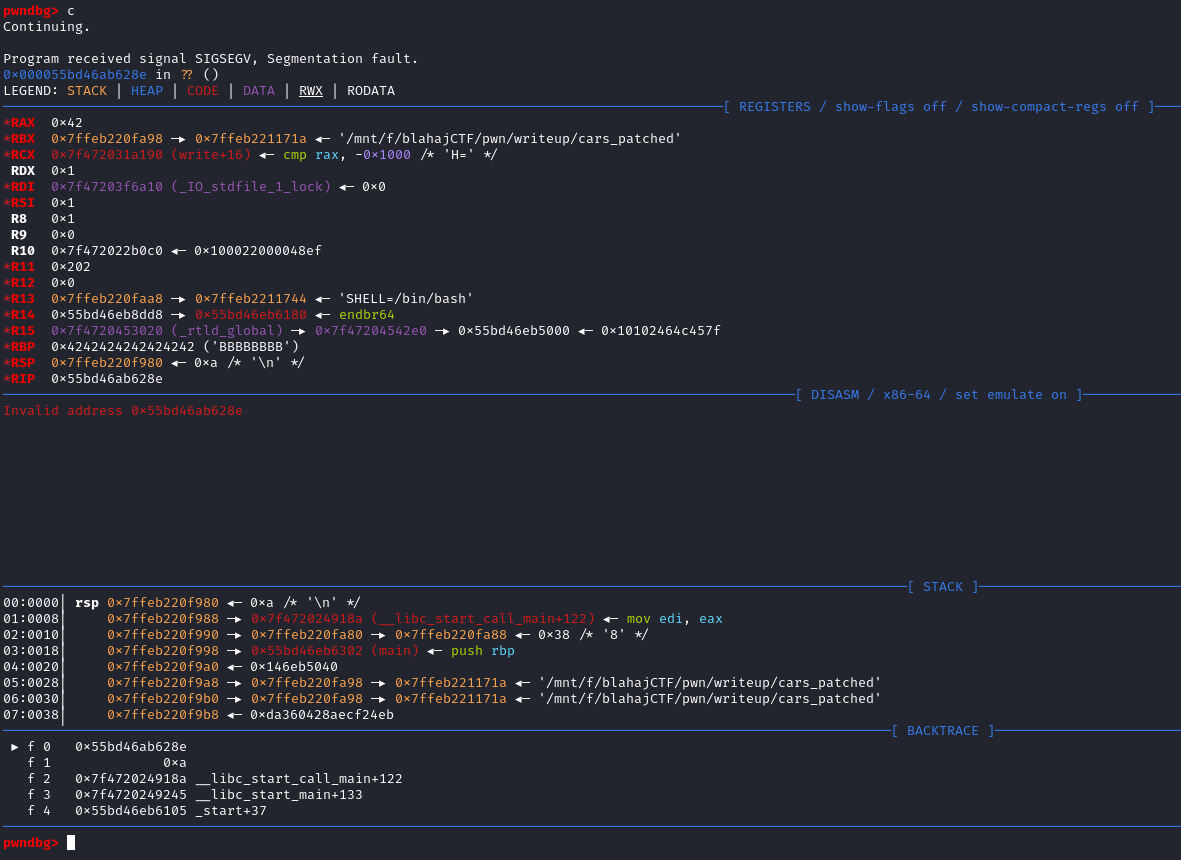Viewport: 1181px width, 860px height.
Task: Click the red 'Invalid address' error message
Action: [x=122, y=410]
